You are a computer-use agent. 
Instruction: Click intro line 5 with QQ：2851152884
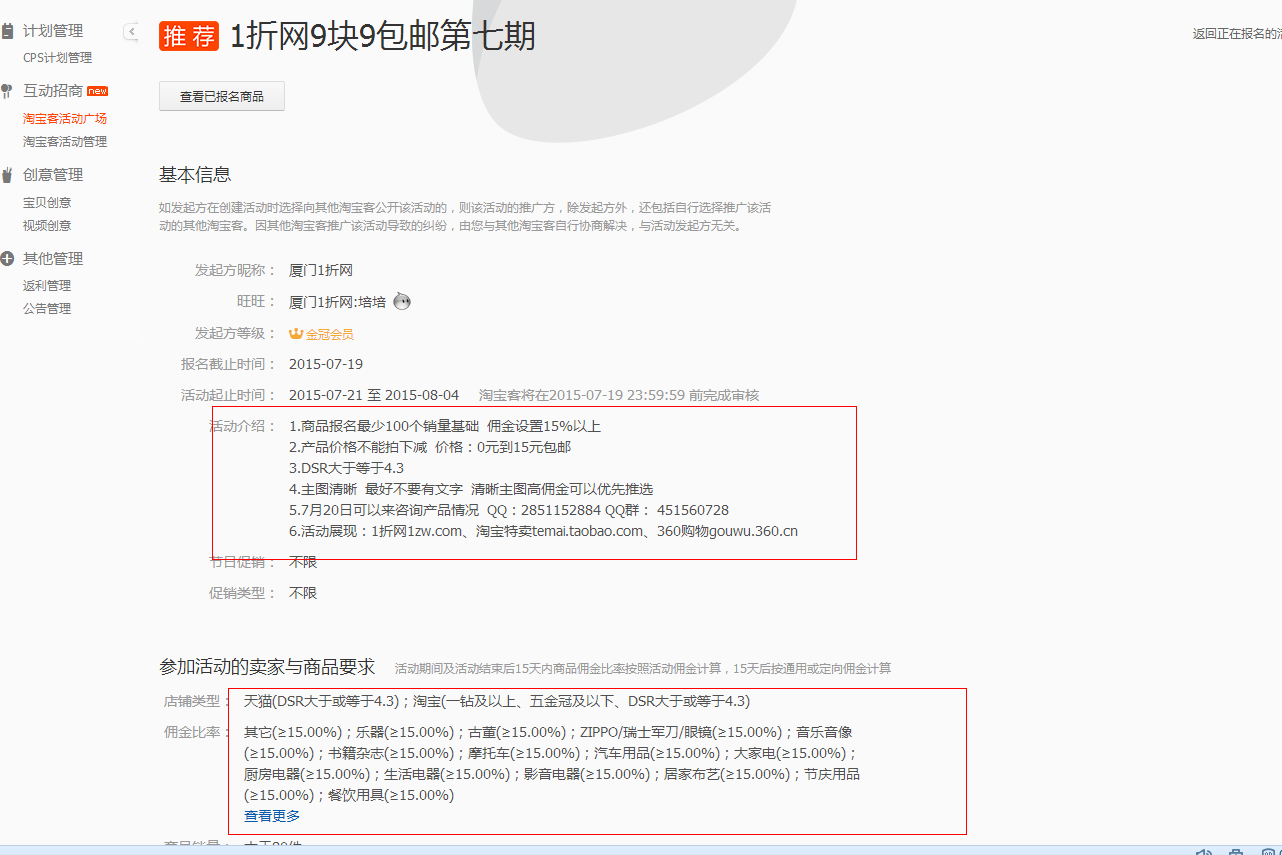[x=509, y=510]
